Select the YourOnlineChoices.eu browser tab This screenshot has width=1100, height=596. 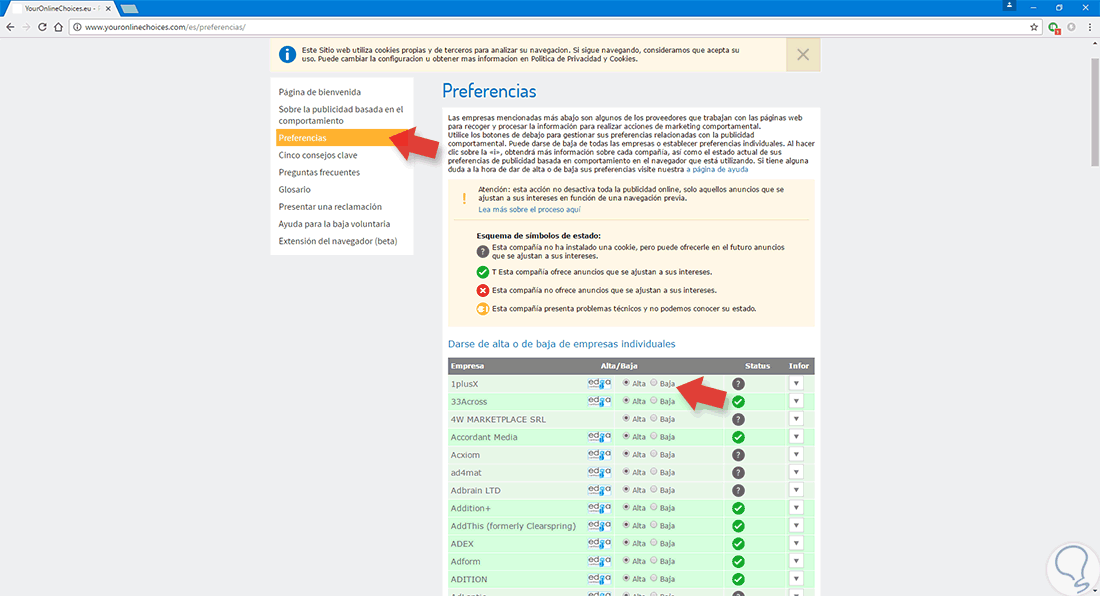click(62, 8)
